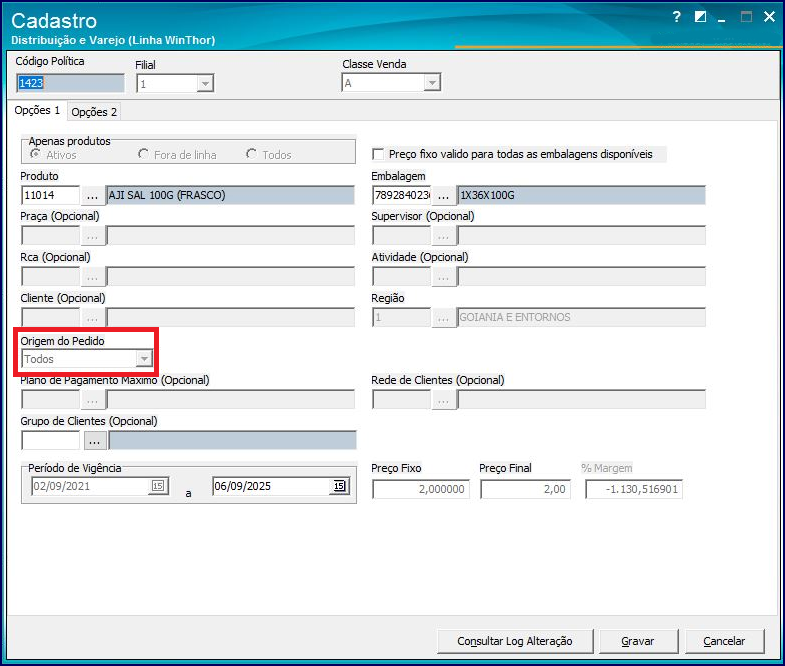Open Produto search ellipsis button
Image resolution: width=785 pixels, height=666 pixels.
93,195
